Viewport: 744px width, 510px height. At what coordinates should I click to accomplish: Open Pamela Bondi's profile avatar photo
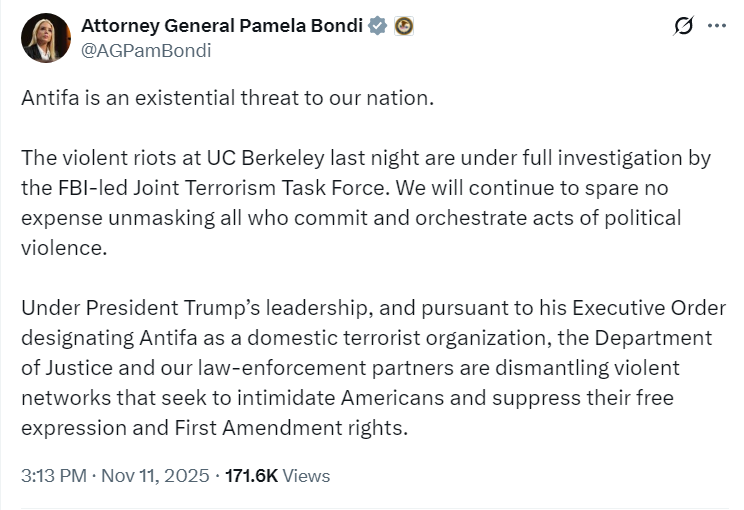pyautogui.click(x=46, y=38)
